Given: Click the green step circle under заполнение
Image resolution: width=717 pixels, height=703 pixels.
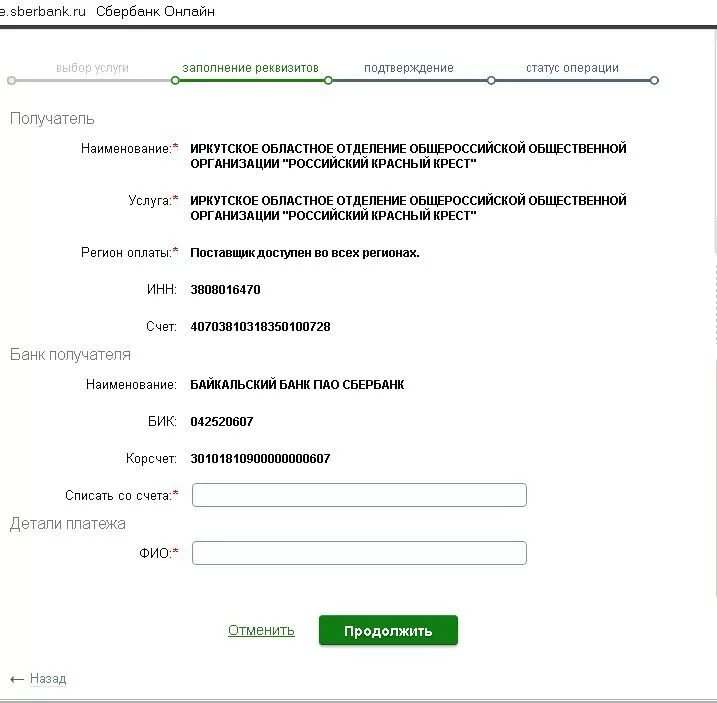Looking at the screenshot, I should (175, 80).
